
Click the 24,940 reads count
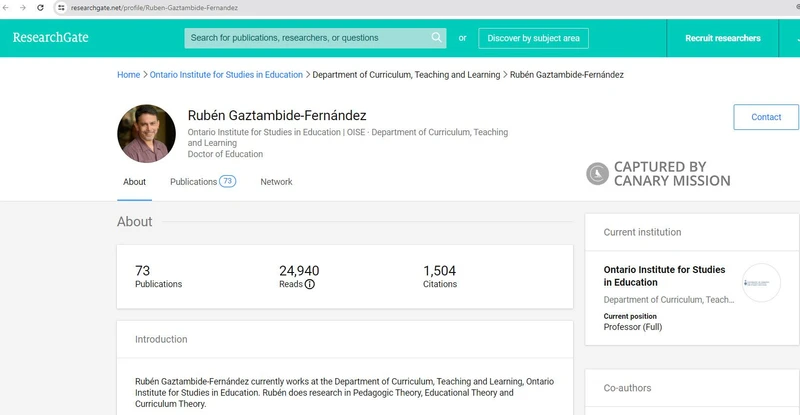tap(299, 271)
